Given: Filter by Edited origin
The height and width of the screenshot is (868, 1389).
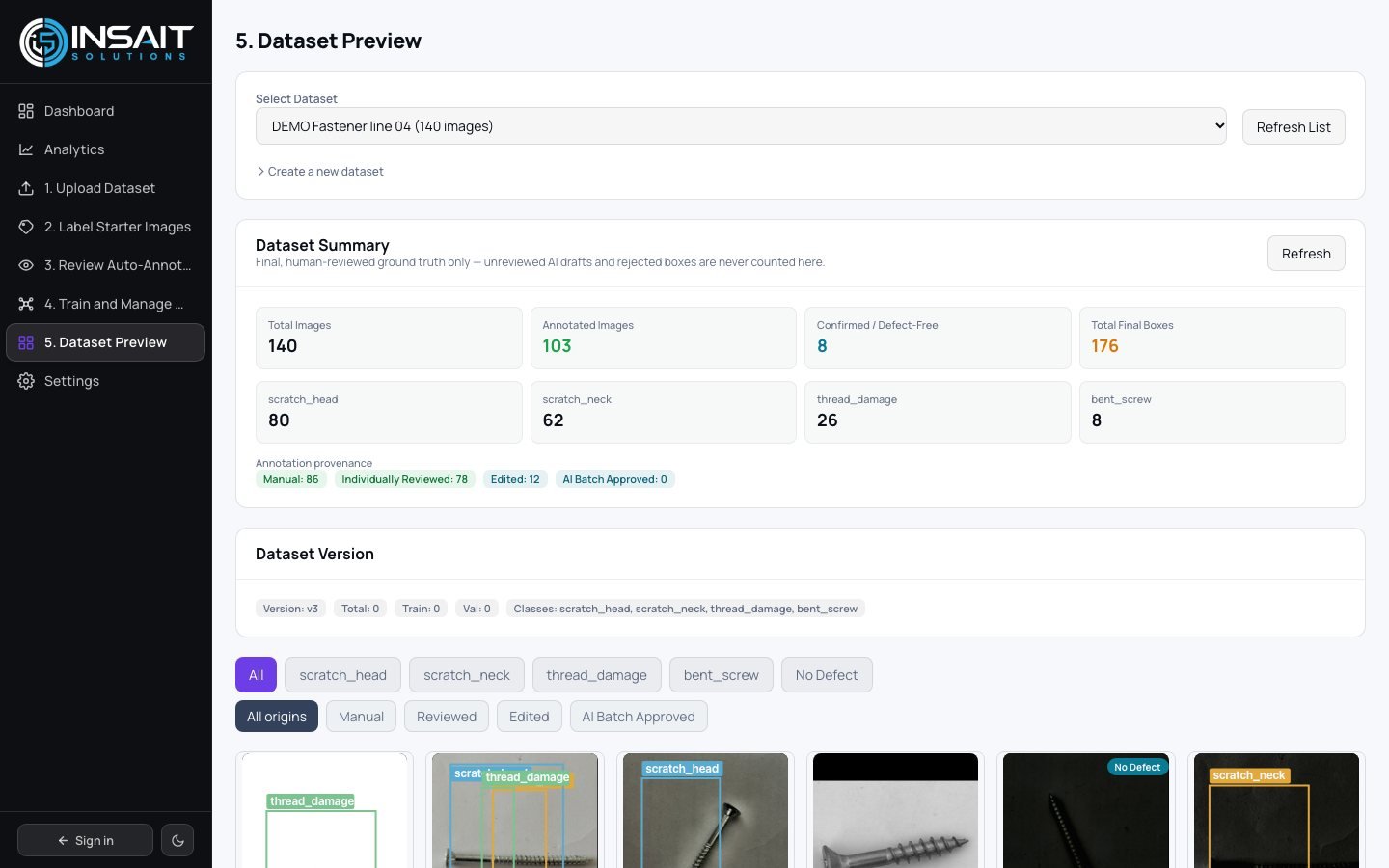Looking at the screenshot, I should pos(529,717).
